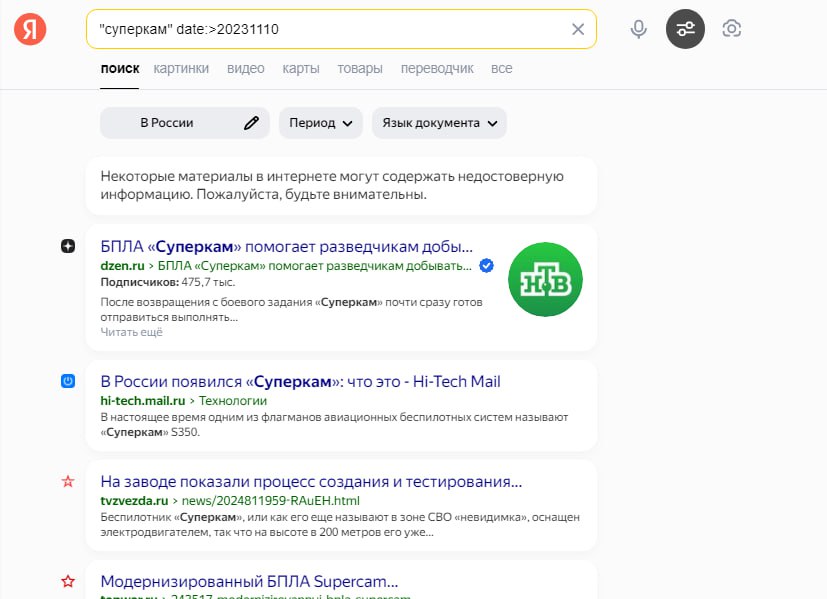Click the «Суперкам» S350 snippet text
The image size is (827, 599).
point(150,432)
